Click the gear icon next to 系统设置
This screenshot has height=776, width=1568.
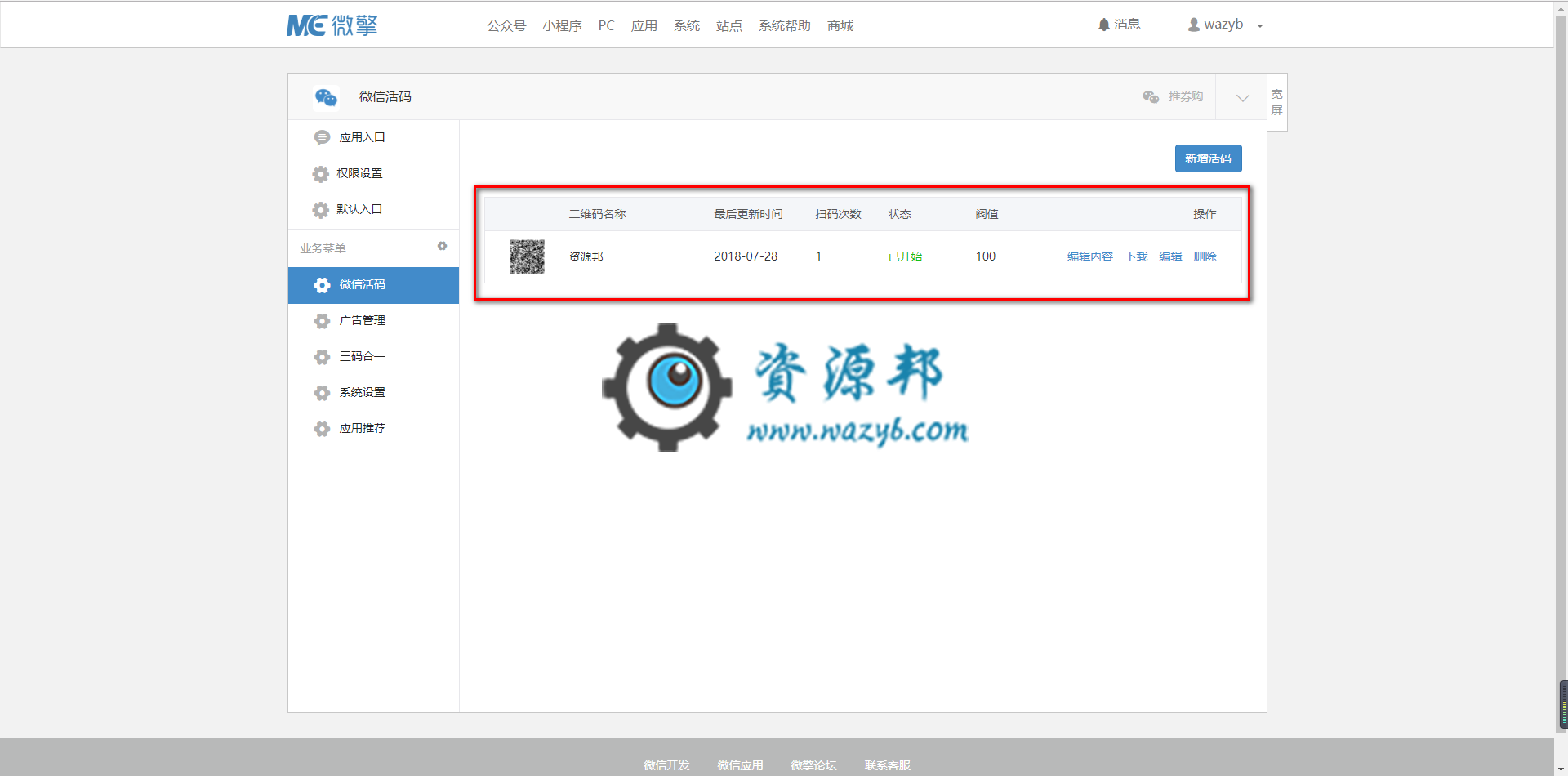coord(322,393)
